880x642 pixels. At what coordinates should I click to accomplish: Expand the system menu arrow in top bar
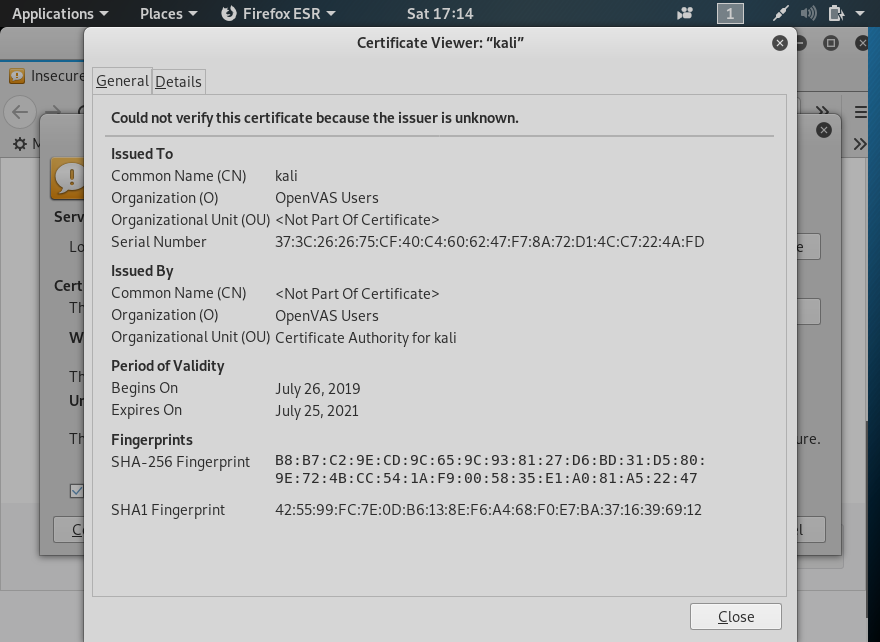pos(860,13)
